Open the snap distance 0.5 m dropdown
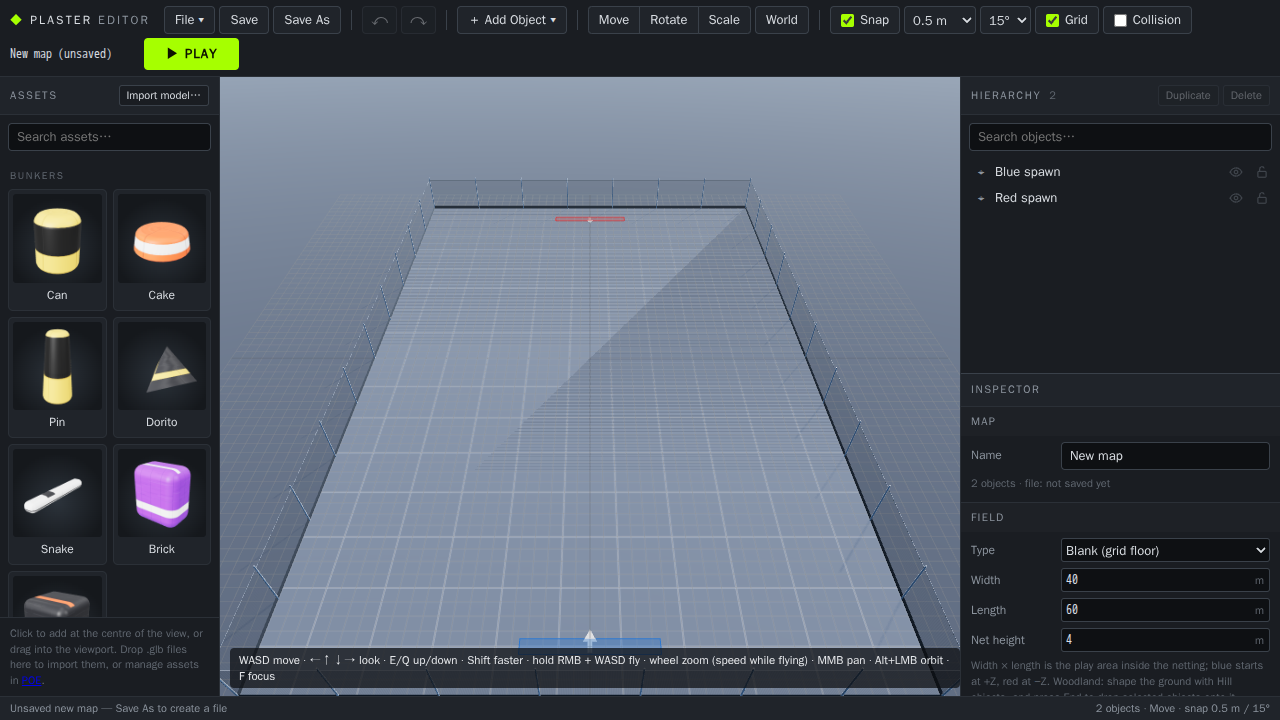This screenshot has height=720, width=1280. coord(940,20)
